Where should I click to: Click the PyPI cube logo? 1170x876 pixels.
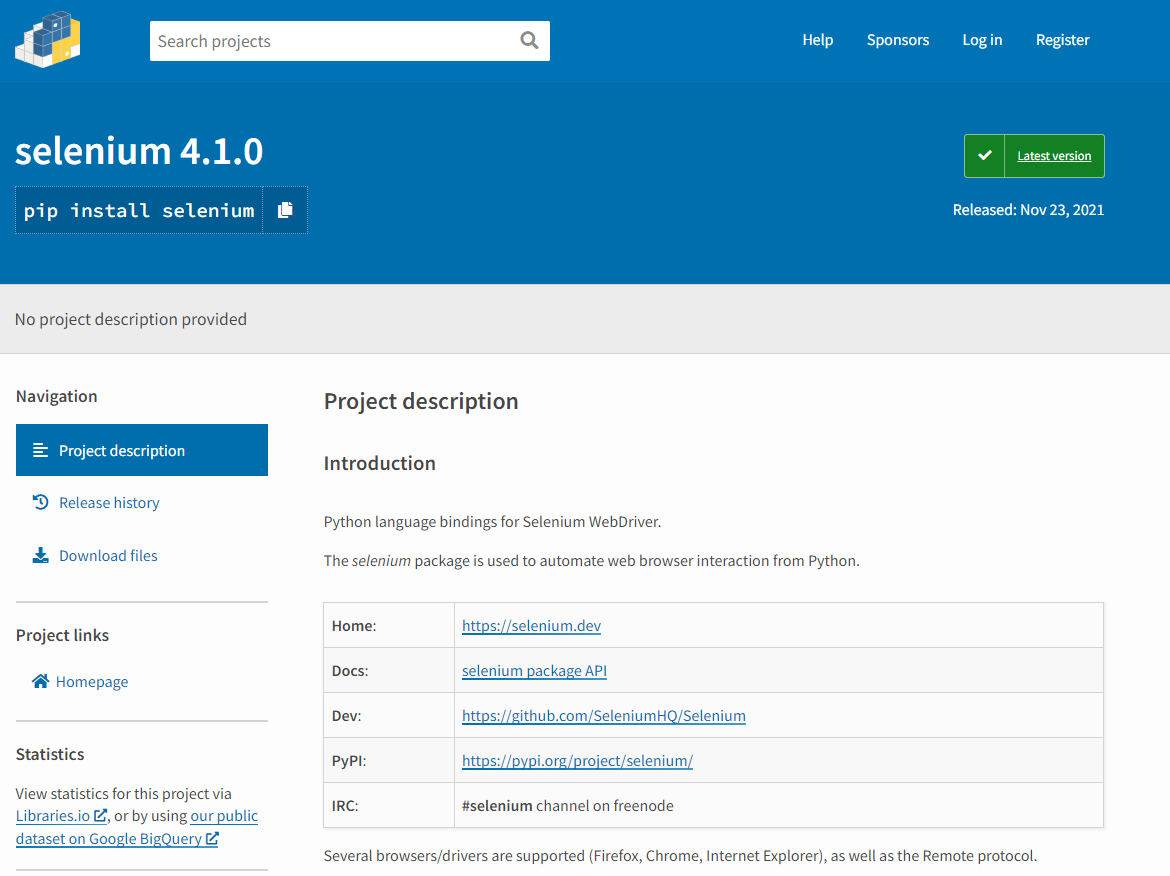pos(48,40)
